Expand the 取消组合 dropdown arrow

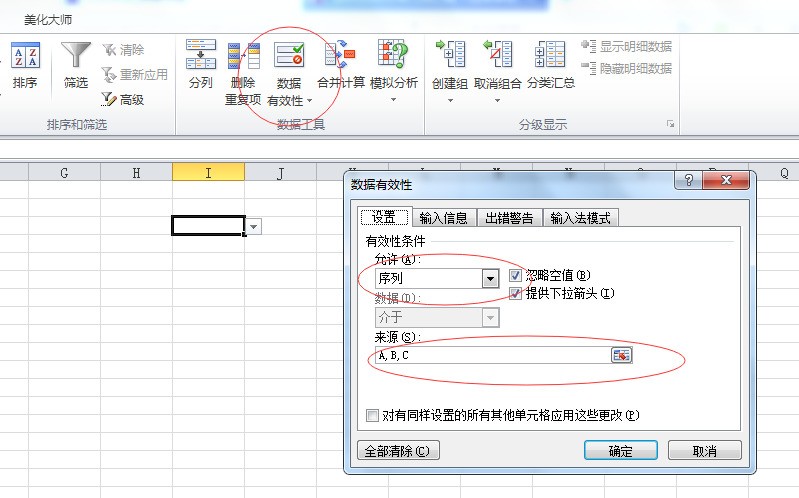[498, 100]
